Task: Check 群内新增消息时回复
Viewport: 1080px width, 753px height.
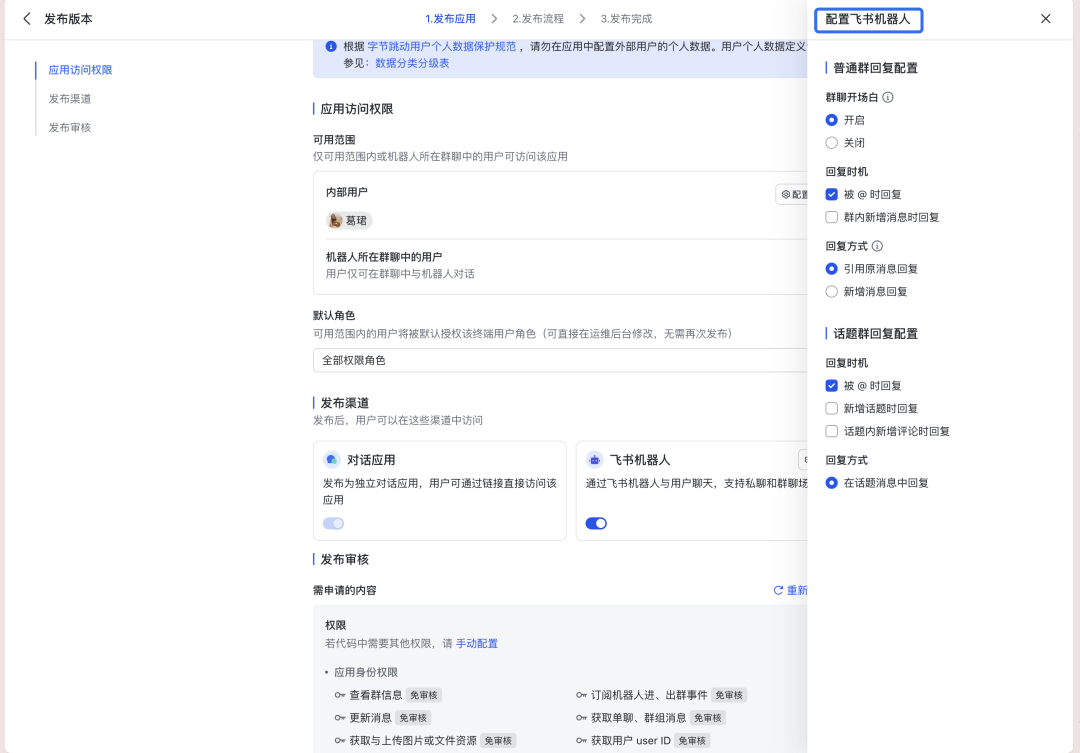Action: 831,217
